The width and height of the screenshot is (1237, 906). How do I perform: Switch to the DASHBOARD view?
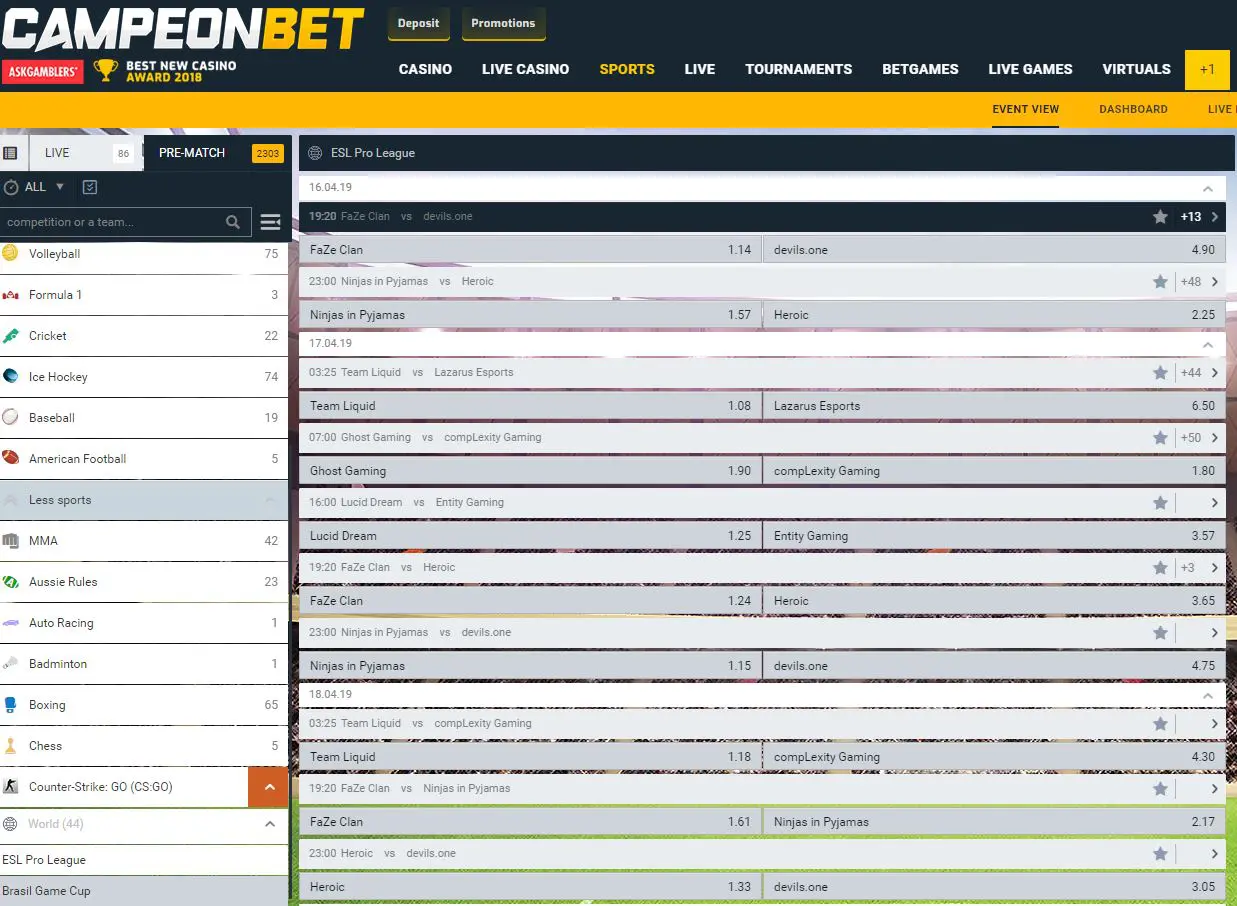[1133, 109]
